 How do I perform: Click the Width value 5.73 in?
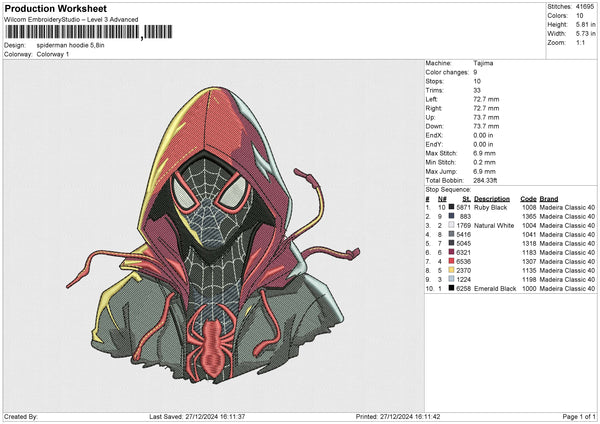pos(586,34)
